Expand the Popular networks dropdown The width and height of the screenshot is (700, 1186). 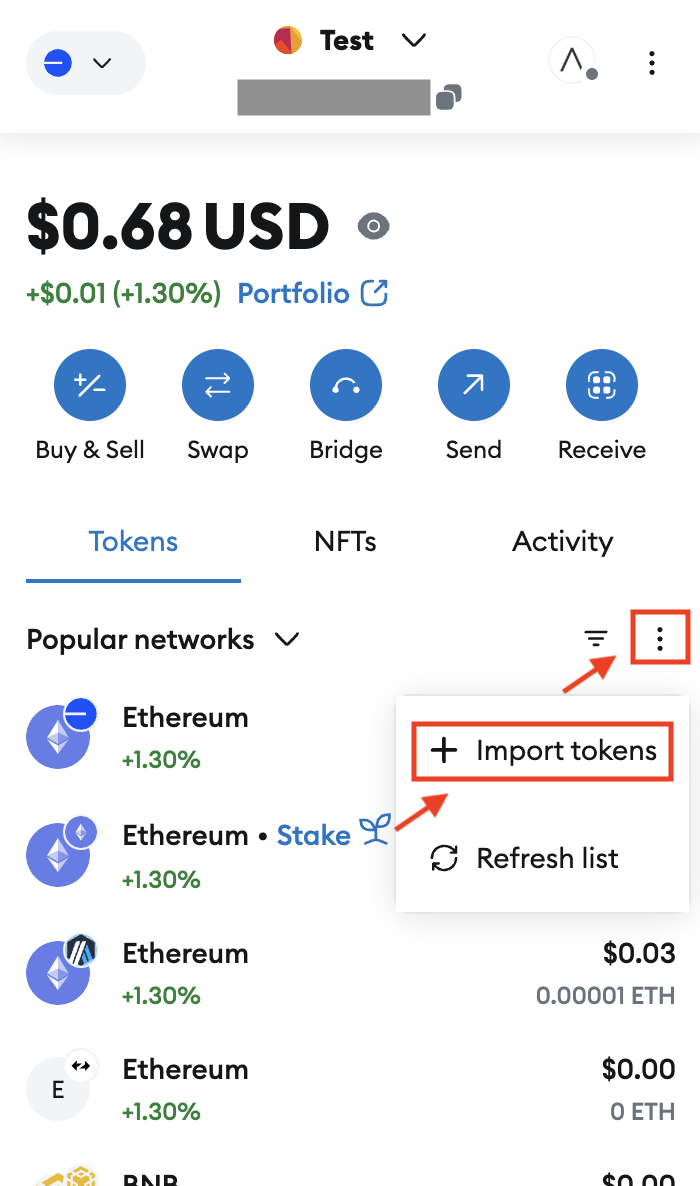(287, 639)
